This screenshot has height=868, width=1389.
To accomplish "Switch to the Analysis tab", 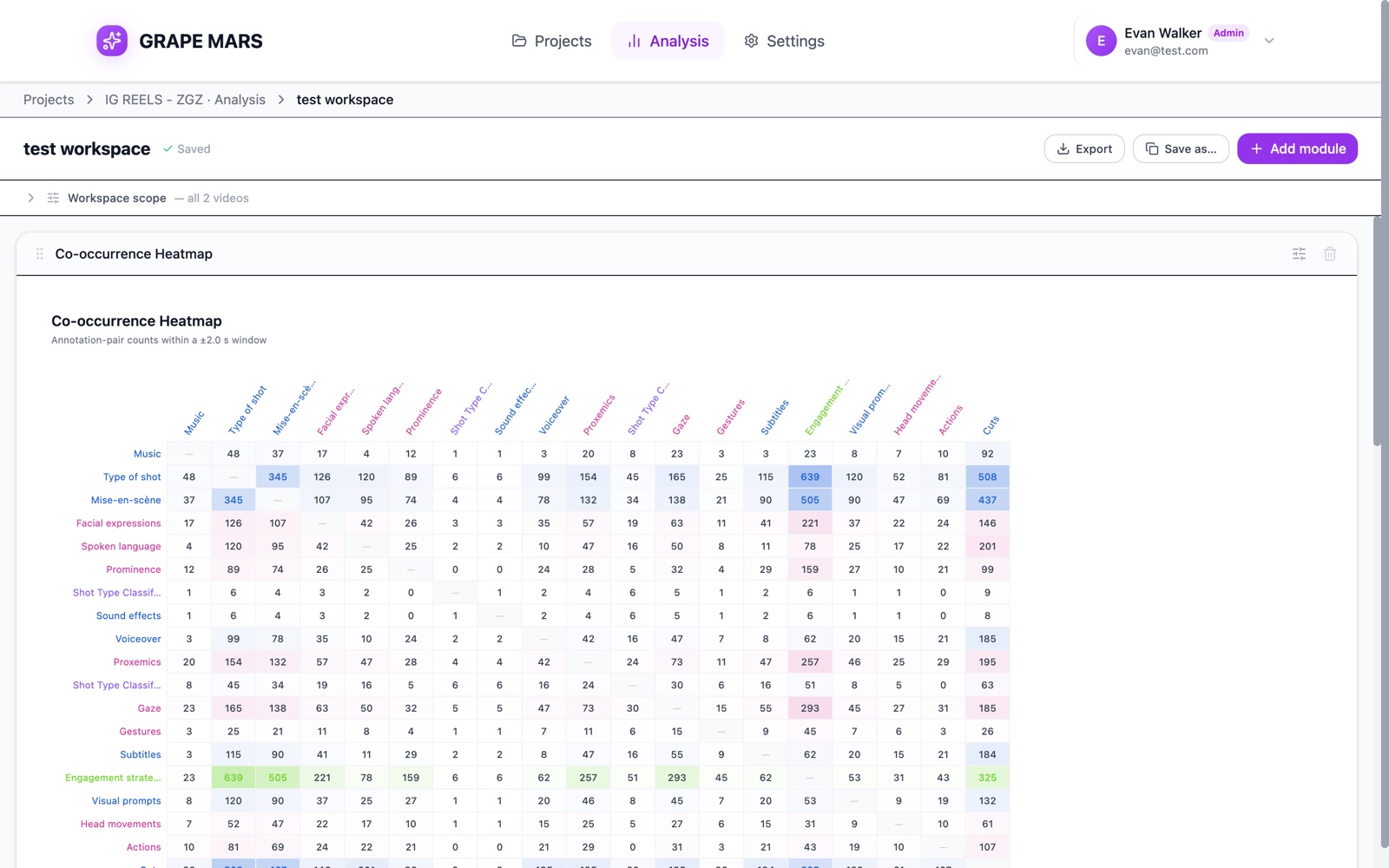I will pos(668,41).
